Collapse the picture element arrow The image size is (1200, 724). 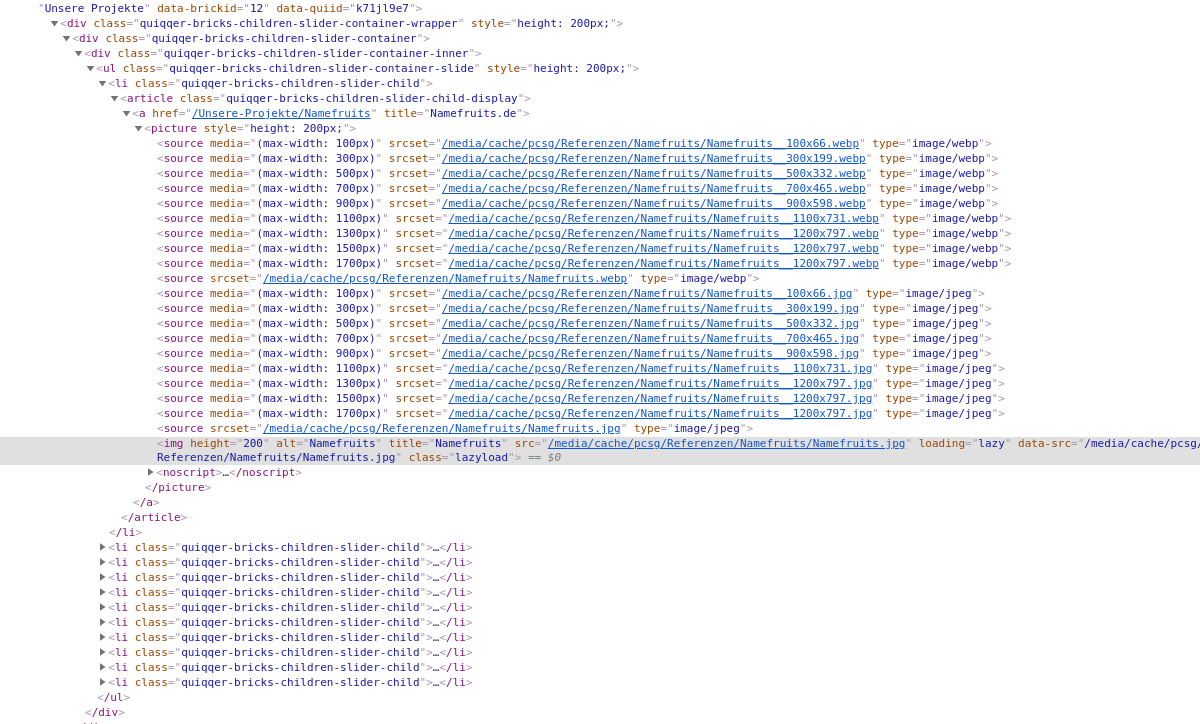tap(138, 129)
